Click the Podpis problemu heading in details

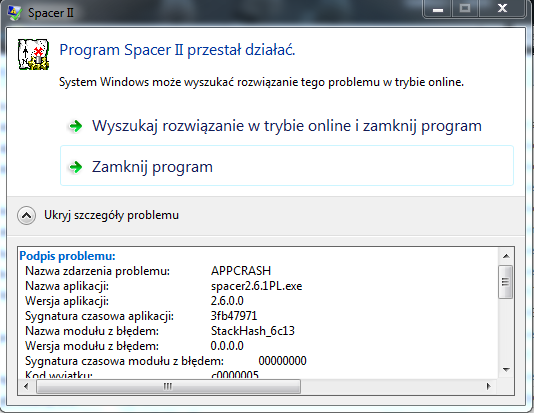(x=67, y=256)
